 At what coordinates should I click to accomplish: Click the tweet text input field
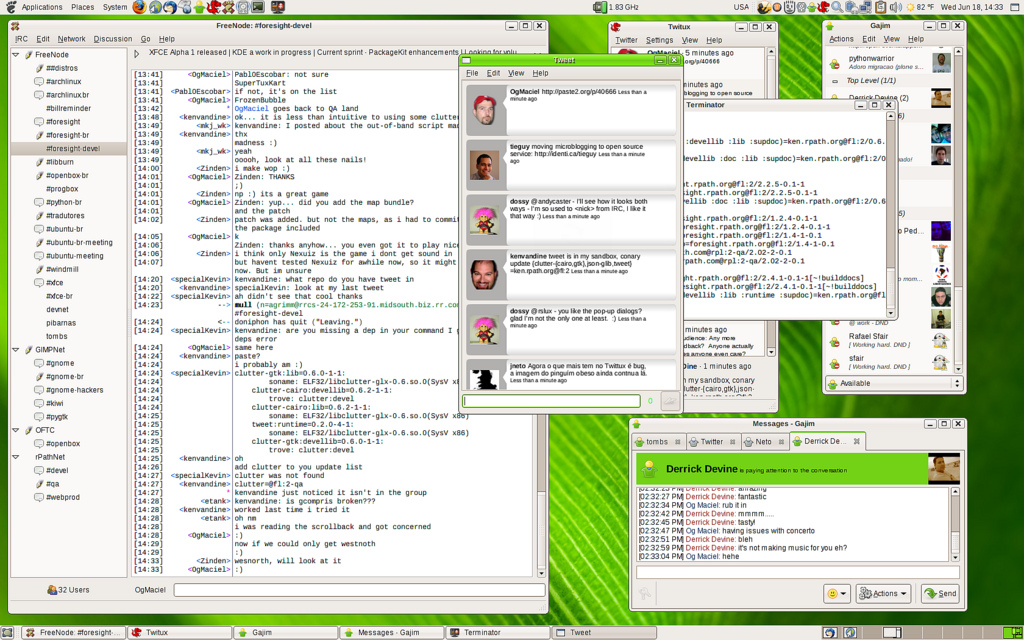point(551,401)
